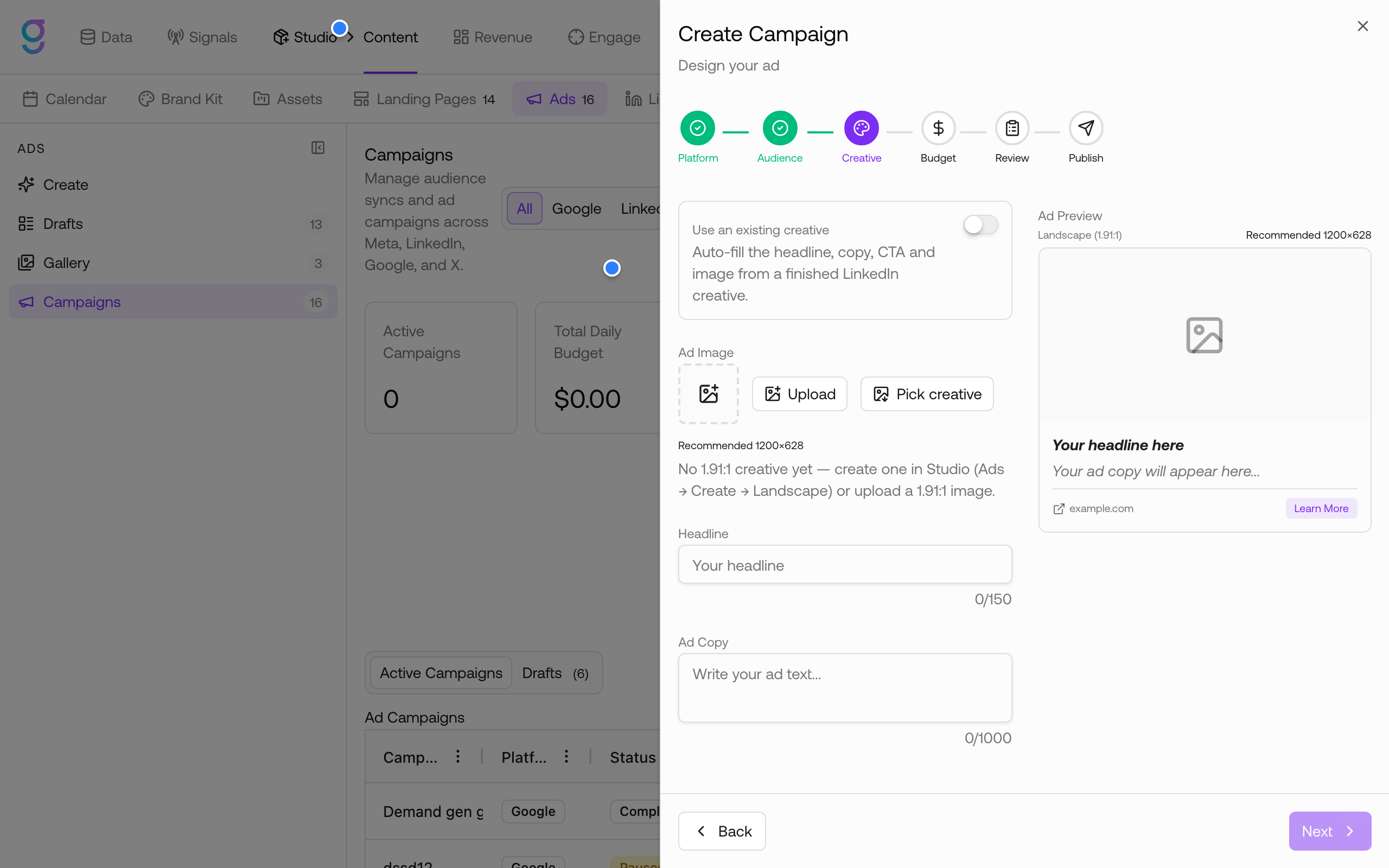Open the Platform column options menu

566,757
